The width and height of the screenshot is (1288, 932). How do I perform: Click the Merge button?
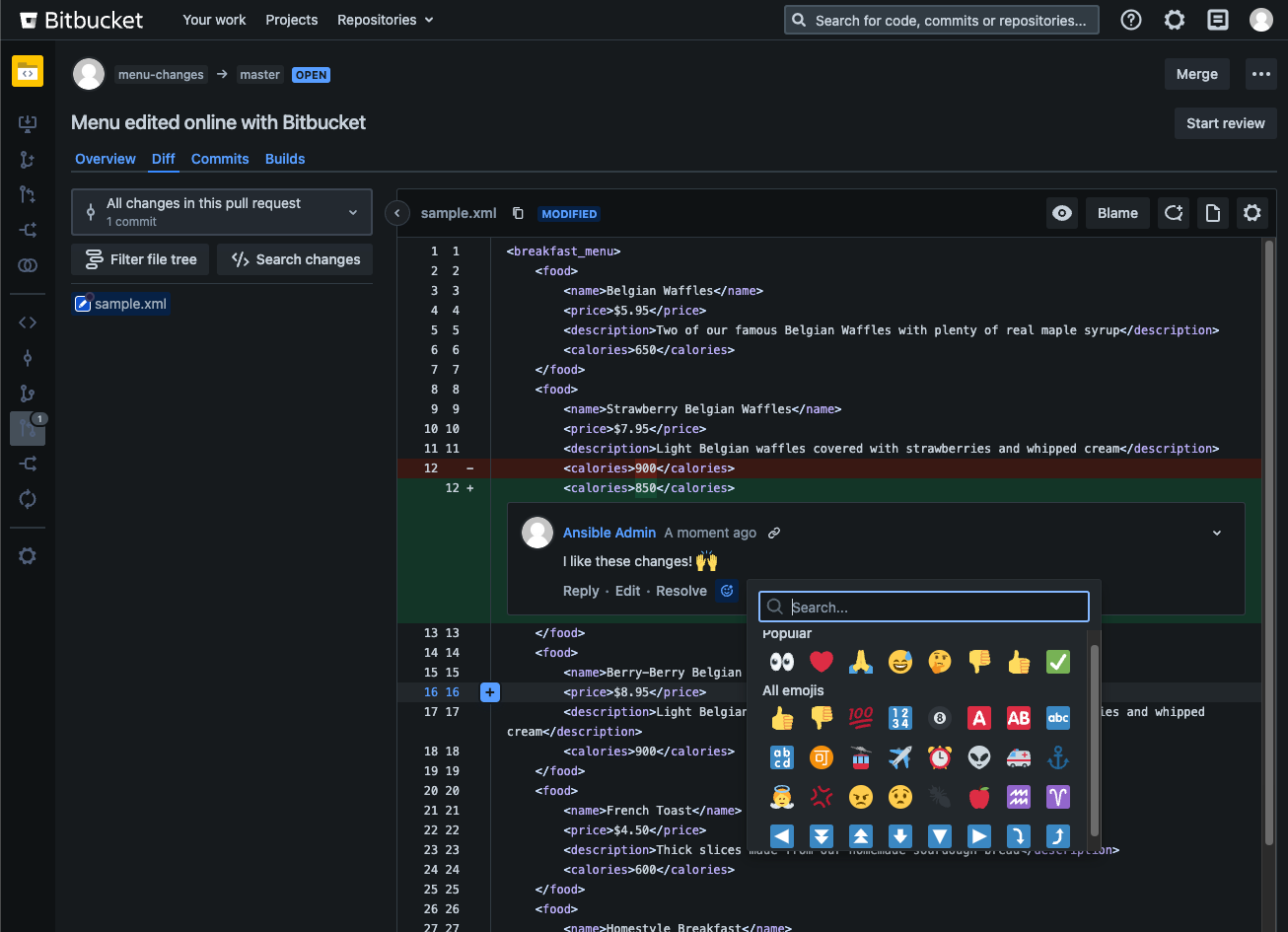[1196, 74]
